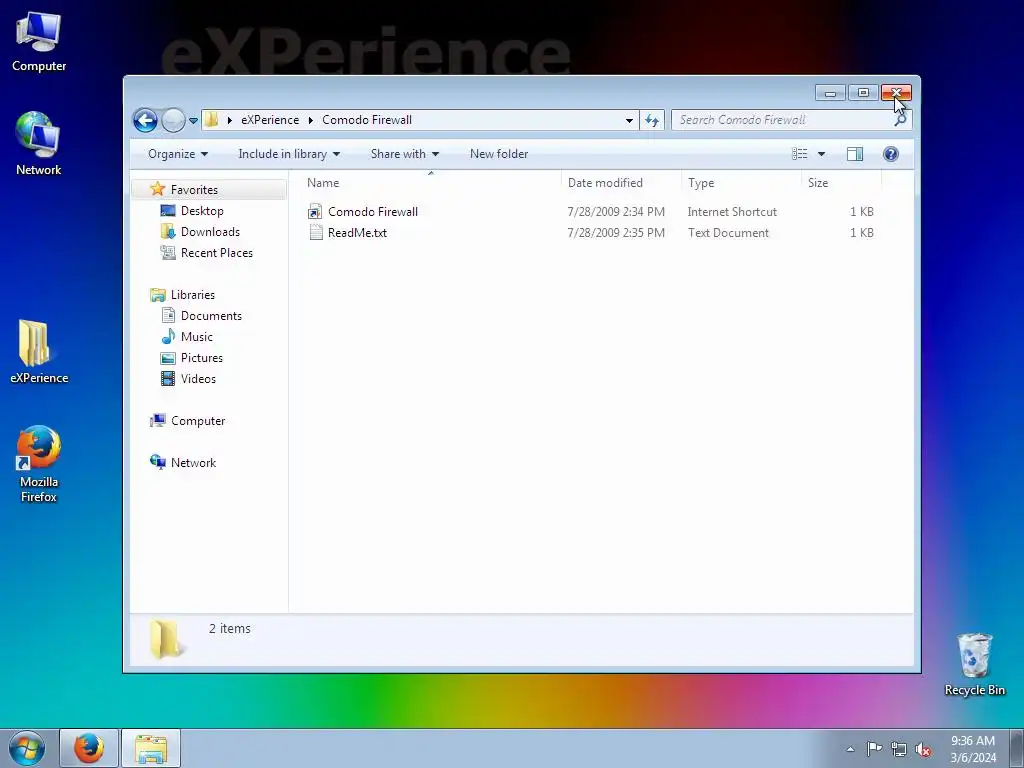Click 7/28/2009 2:34 PM date cell
This screenshot has width=1024, height=768.
pyautogui.click(x=616, y=212)
